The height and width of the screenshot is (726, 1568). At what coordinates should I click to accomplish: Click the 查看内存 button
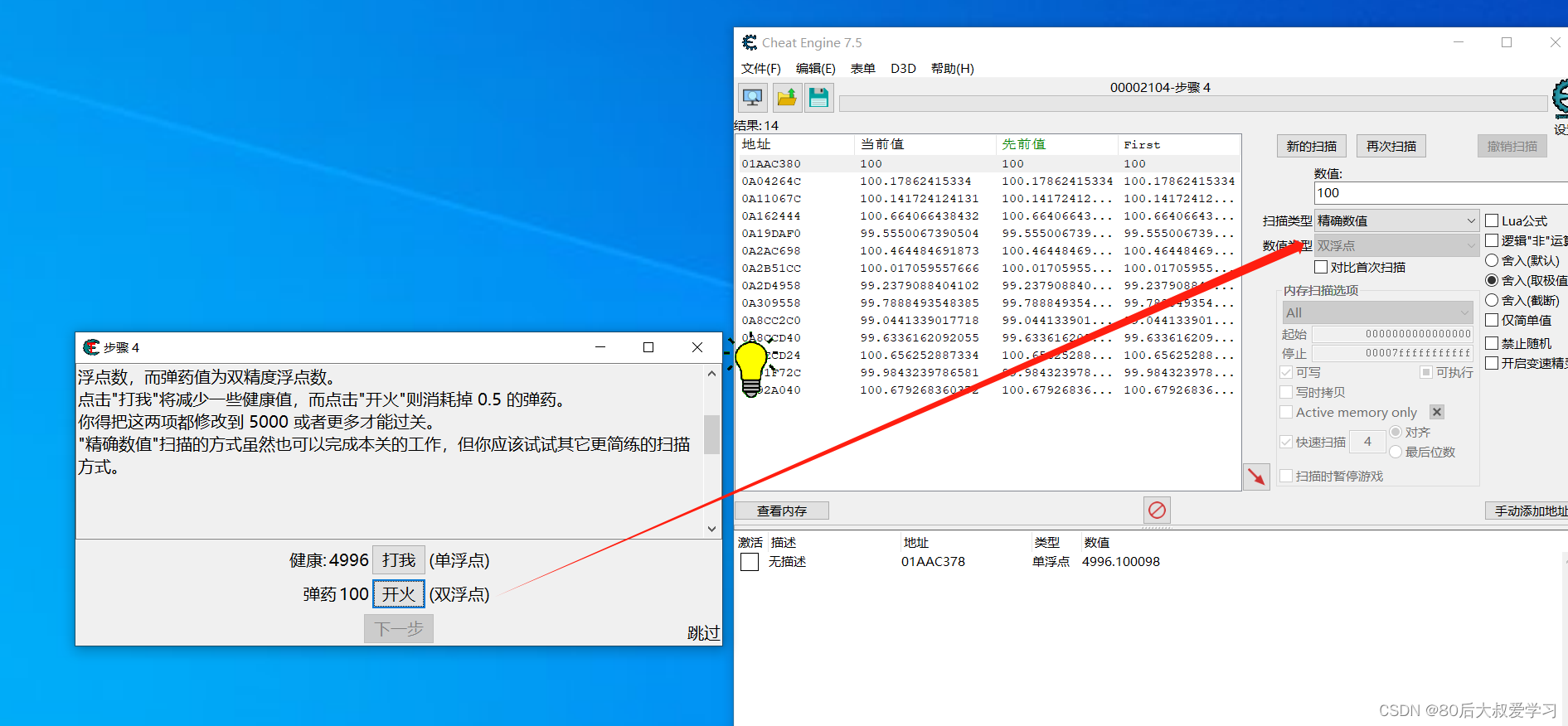[x=781, y=511]
